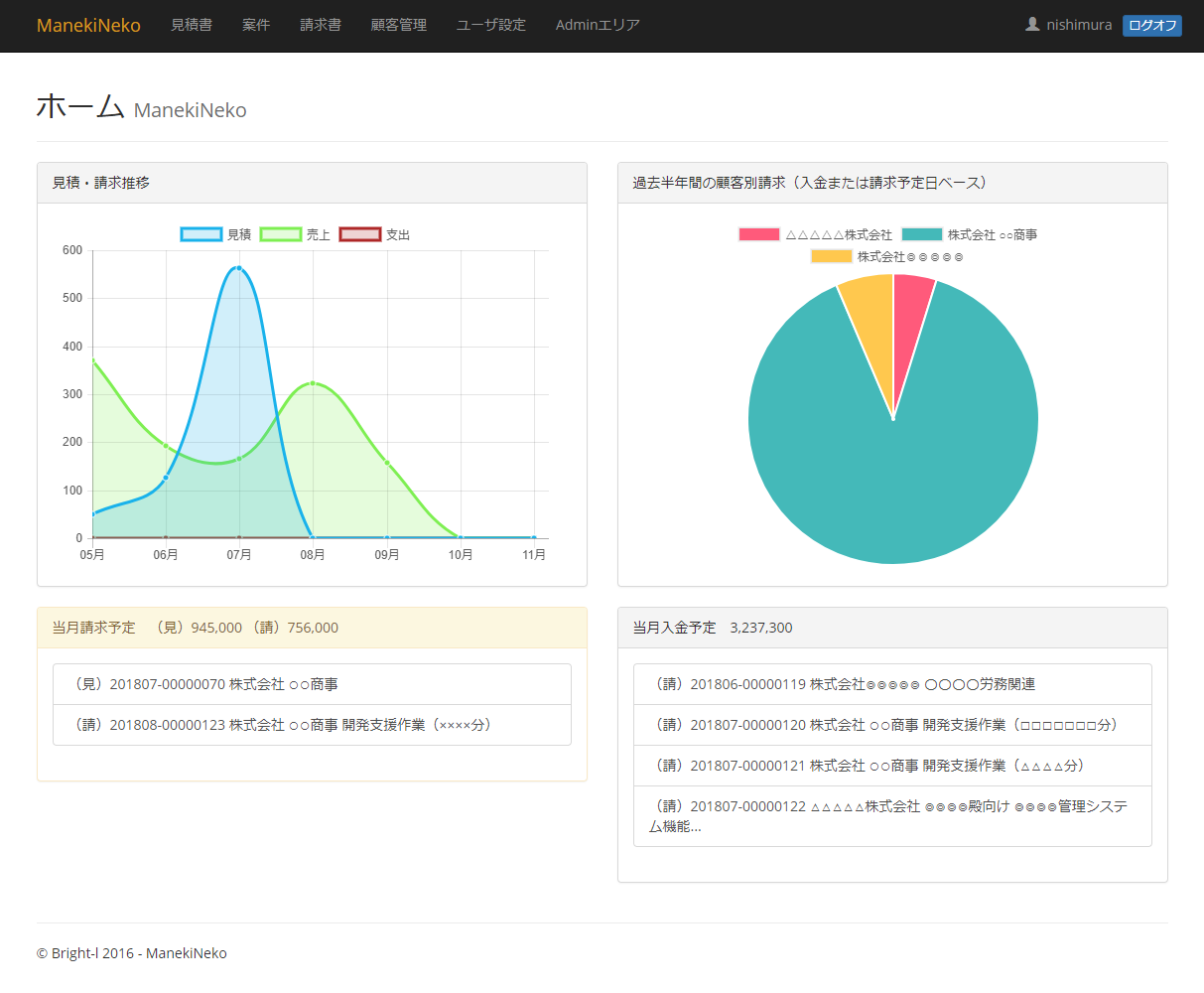Screen dimensions: 1204x993
Task: Open the ManekiNeko brand home link
Action: coord(88,25)
